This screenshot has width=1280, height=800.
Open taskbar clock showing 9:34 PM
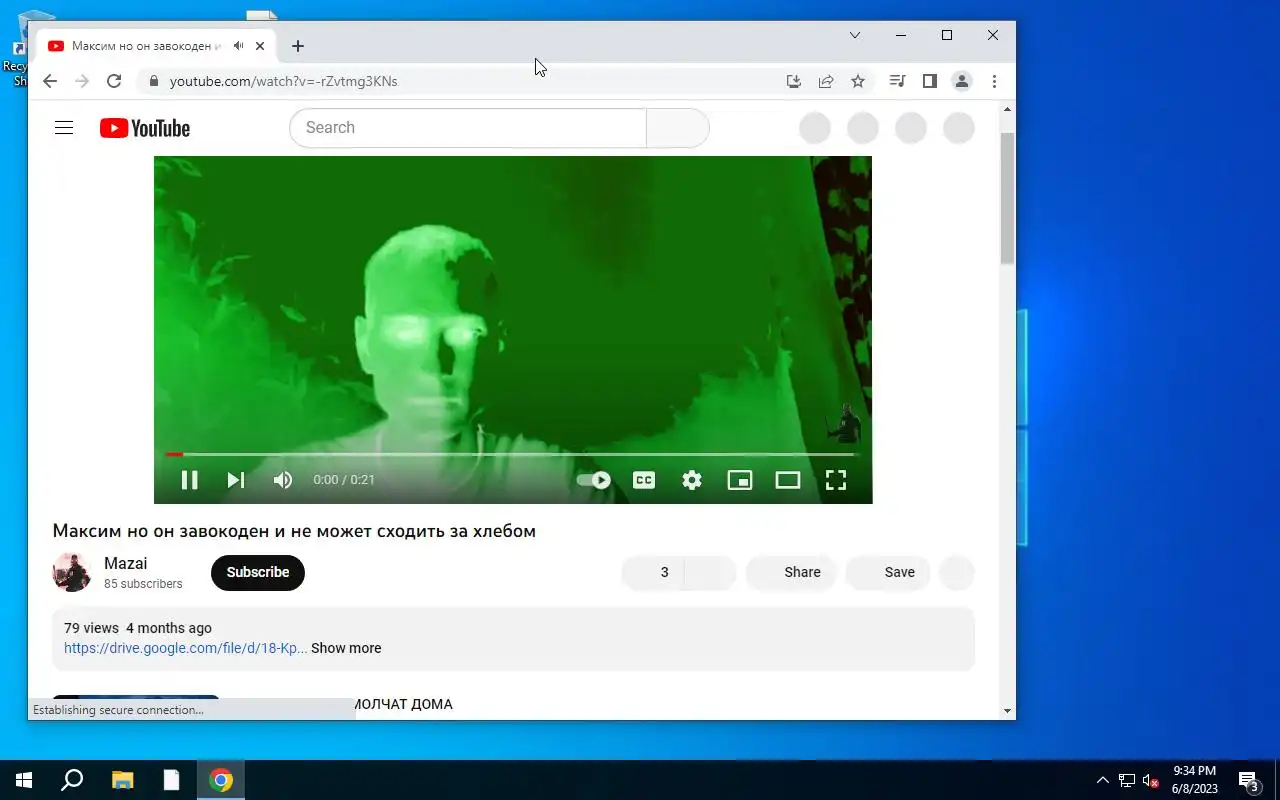click(x=1195, y=780)
